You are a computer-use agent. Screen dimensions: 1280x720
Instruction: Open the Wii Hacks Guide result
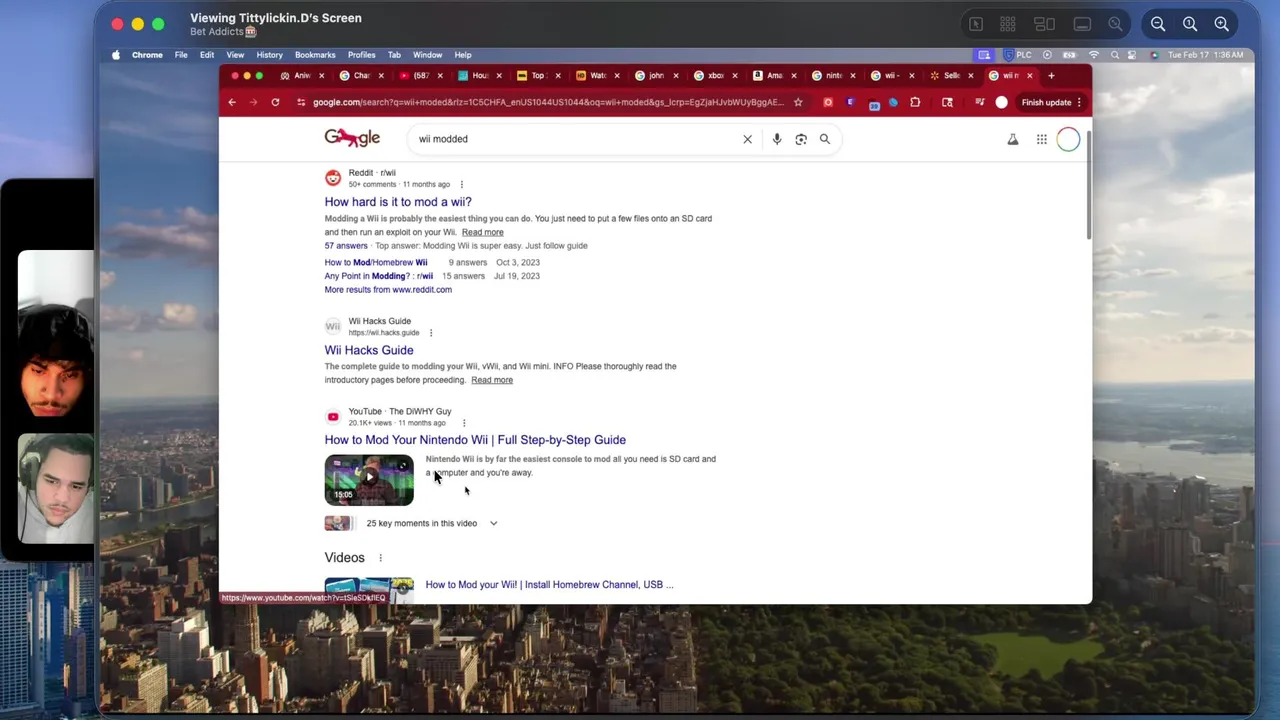(369, 350)
